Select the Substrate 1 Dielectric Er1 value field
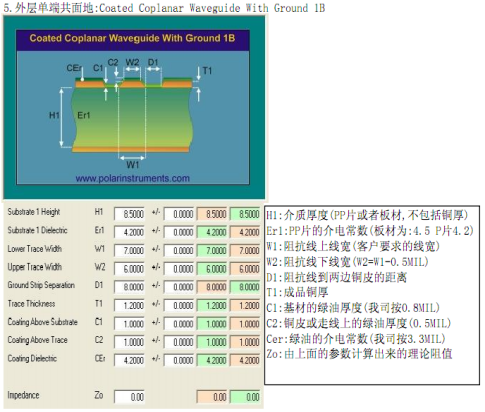485x412 pixels. click(x=129, y=232)
